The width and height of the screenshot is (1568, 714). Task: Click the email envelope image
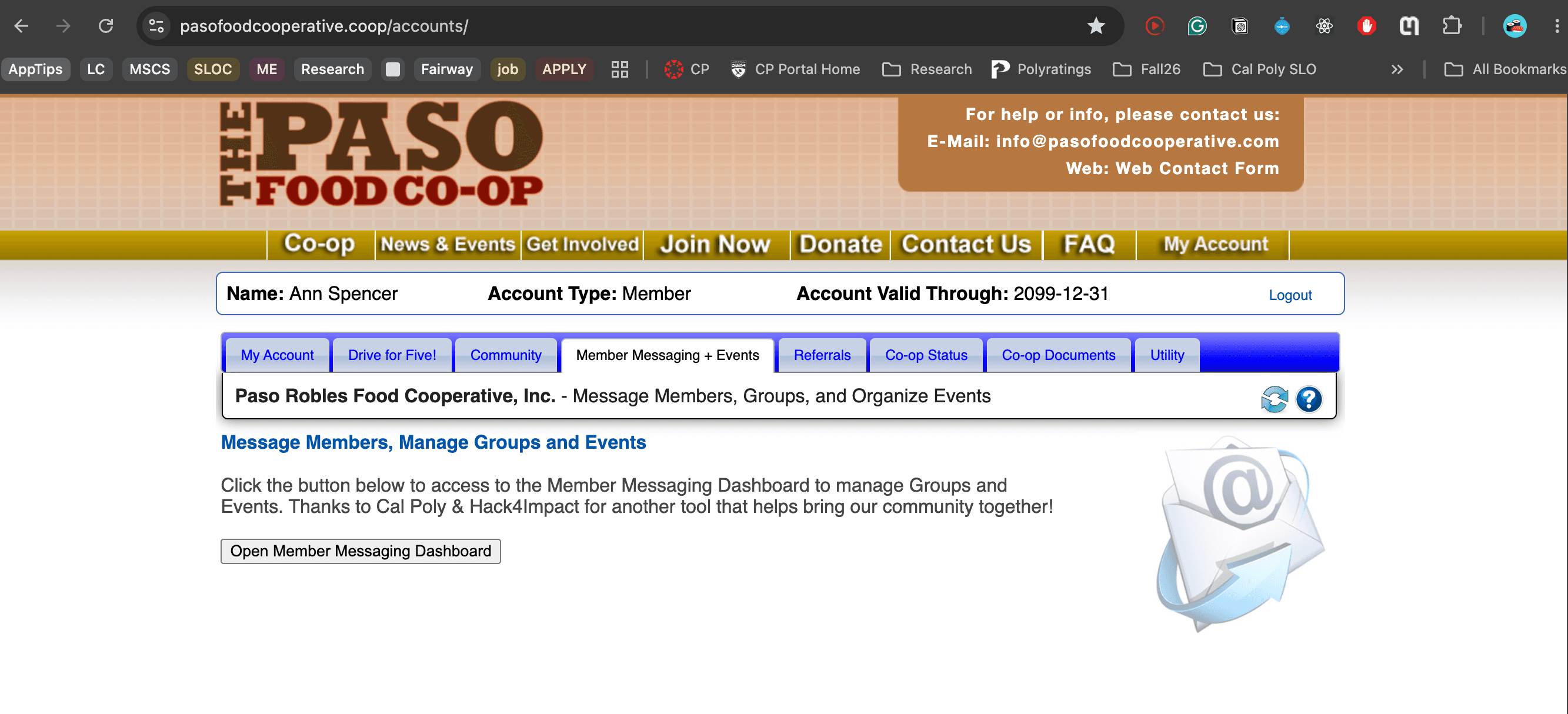pos(1239,535)
